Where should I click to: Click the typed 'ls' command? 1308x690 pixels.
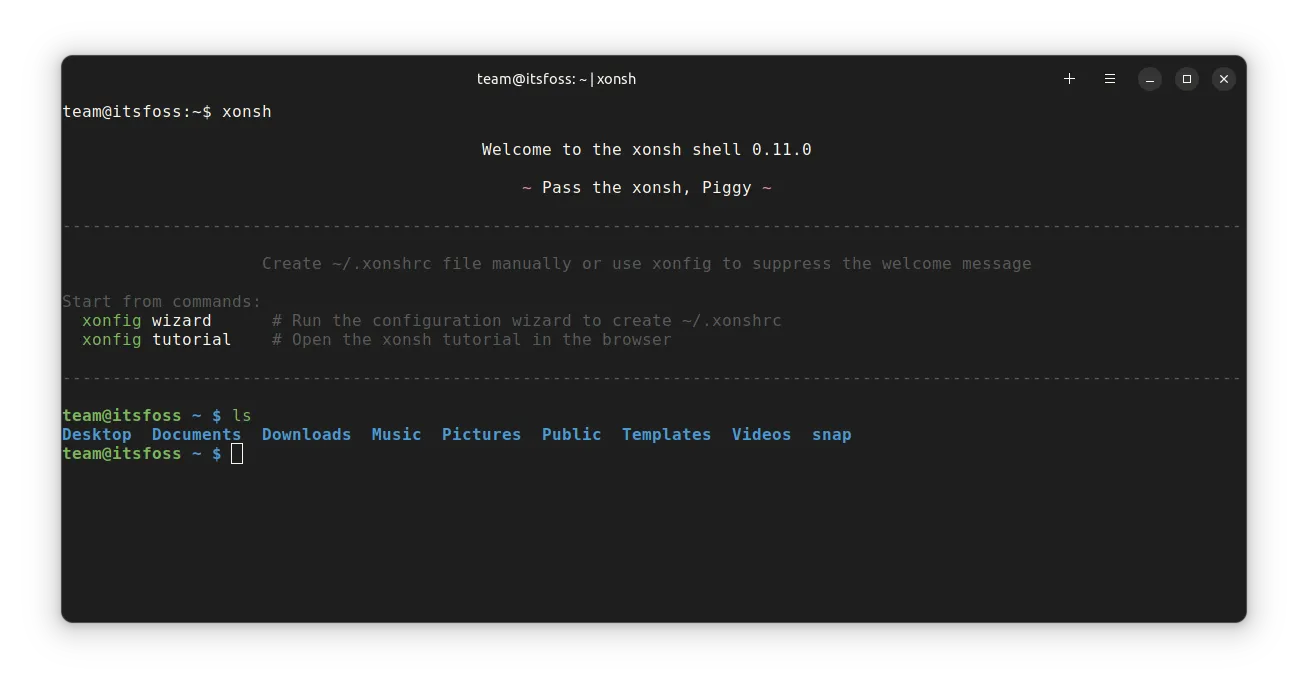(242, 416)
